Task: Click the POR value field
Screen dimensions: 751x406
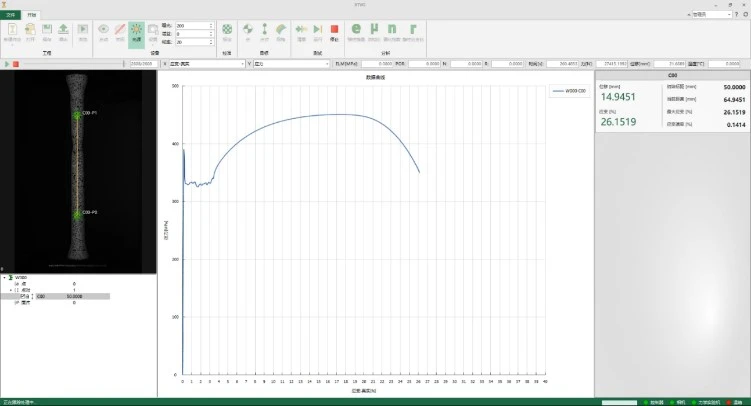Action: (424, 64)
